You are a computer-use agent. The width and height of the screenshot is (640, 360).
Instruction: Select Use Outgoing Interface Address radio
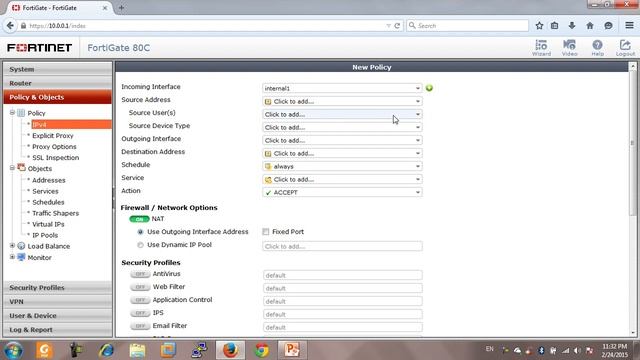pos(140,232)
